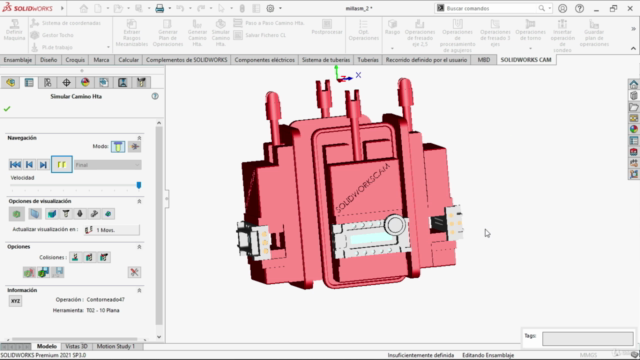Viewport: 640px width, 360px height.
Task: Collapse the ribbon with the up chevron
Action: (633, 49)
